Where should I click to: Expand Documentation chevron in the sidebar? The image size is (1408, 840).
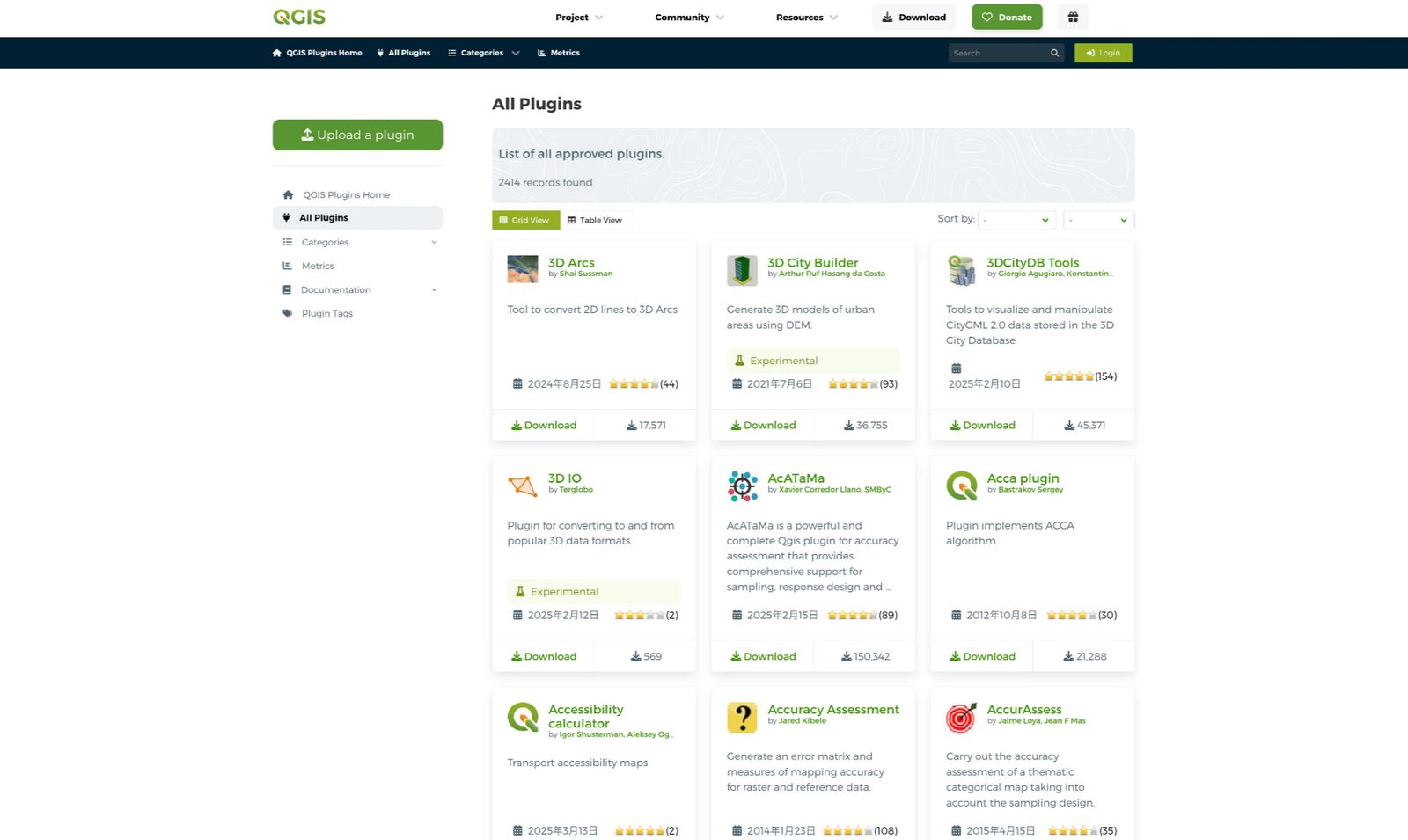tap(434, 289)
